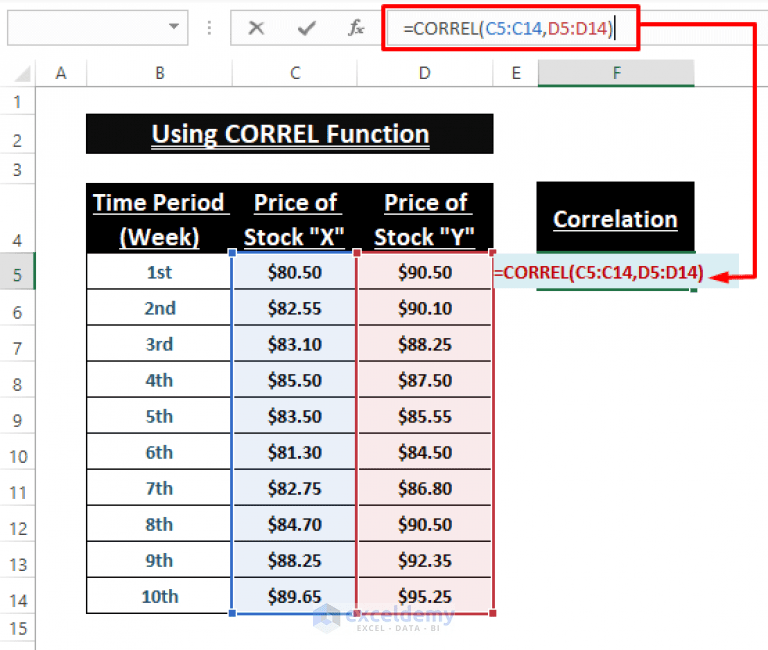The height and width of the screenshot is (650, 768).
Task: Click the $84.70 stock X cell
Action: [294, 524]
